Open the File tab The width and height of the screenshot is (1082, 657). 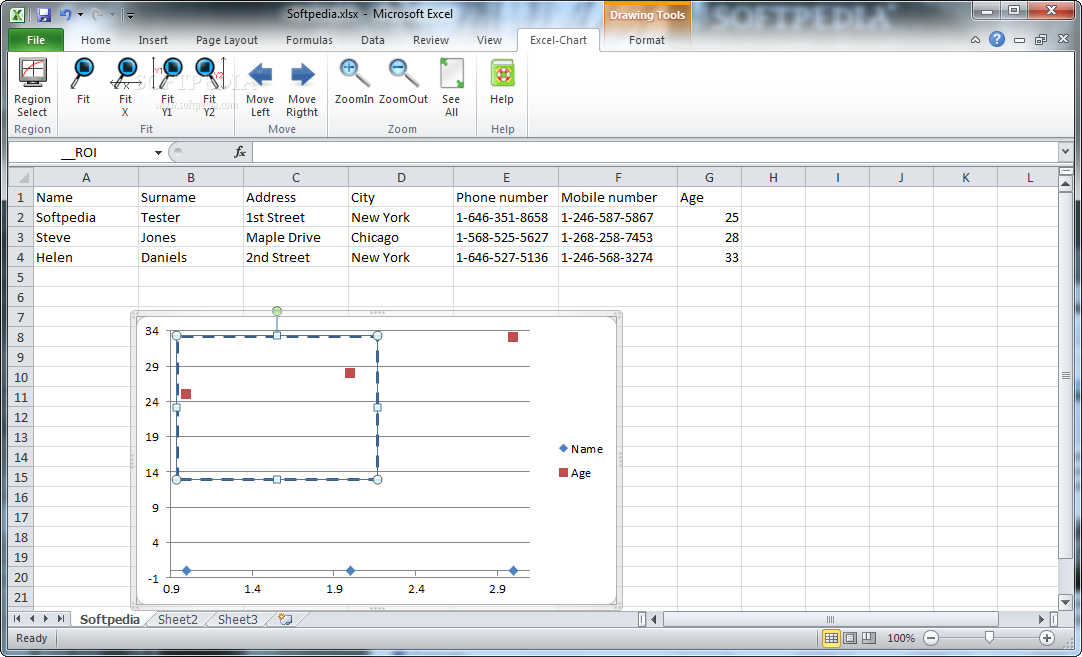tap(36, 40)
